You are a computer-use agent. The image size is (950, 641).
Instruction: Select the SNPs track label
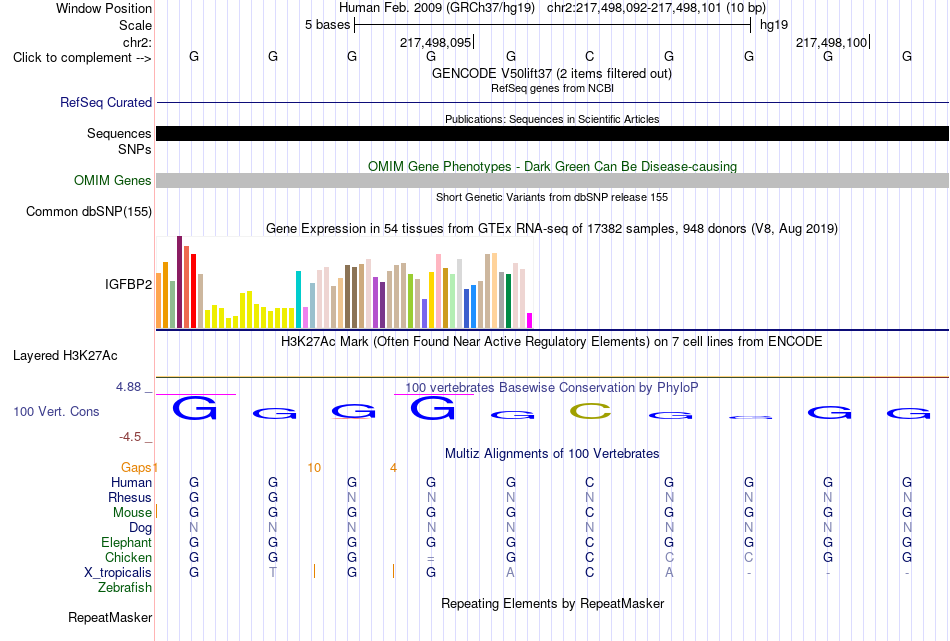pos(135,149)
